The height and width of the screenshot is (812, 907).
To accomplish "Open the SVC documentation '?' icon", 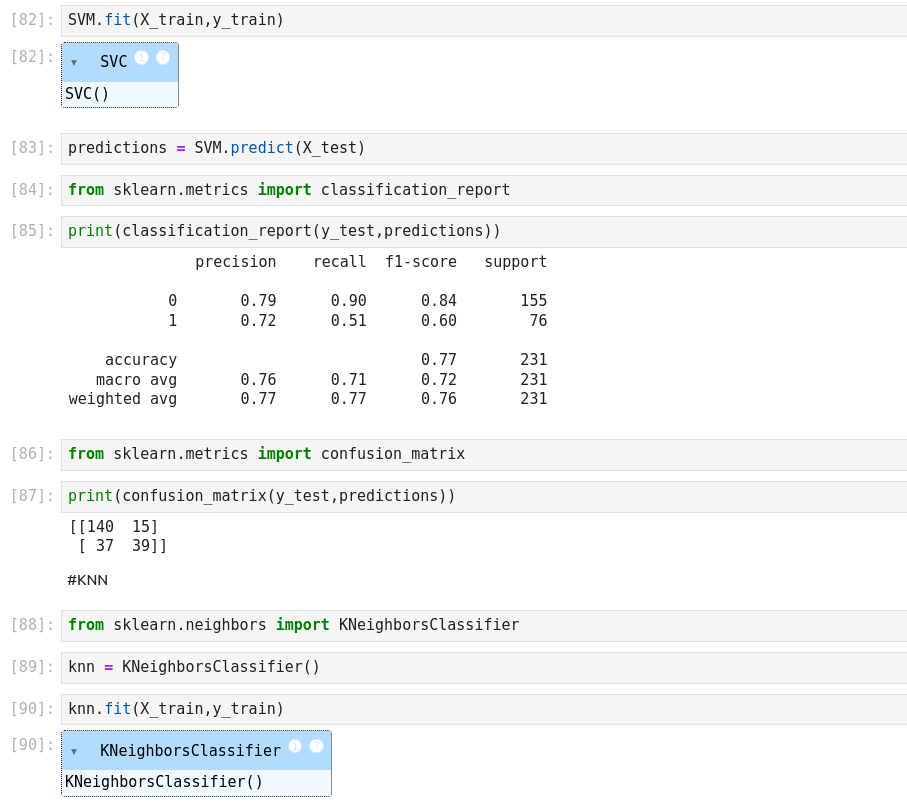I will pos(163,58).
